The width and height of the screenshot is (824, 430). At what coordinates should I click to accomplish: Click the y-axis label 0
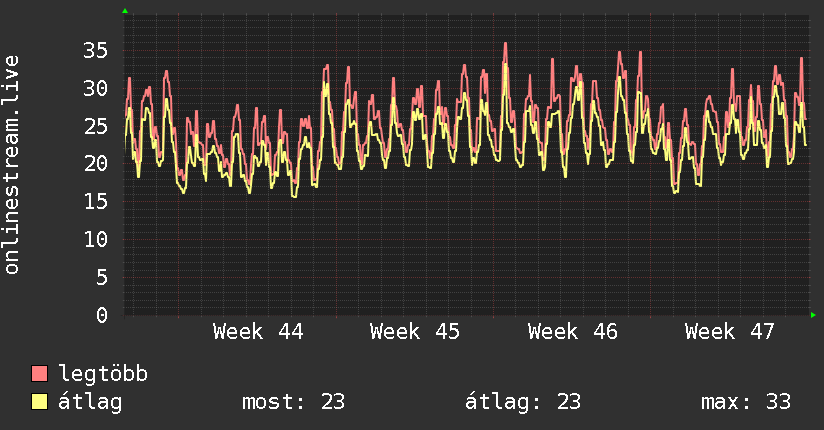coord(102,315)
